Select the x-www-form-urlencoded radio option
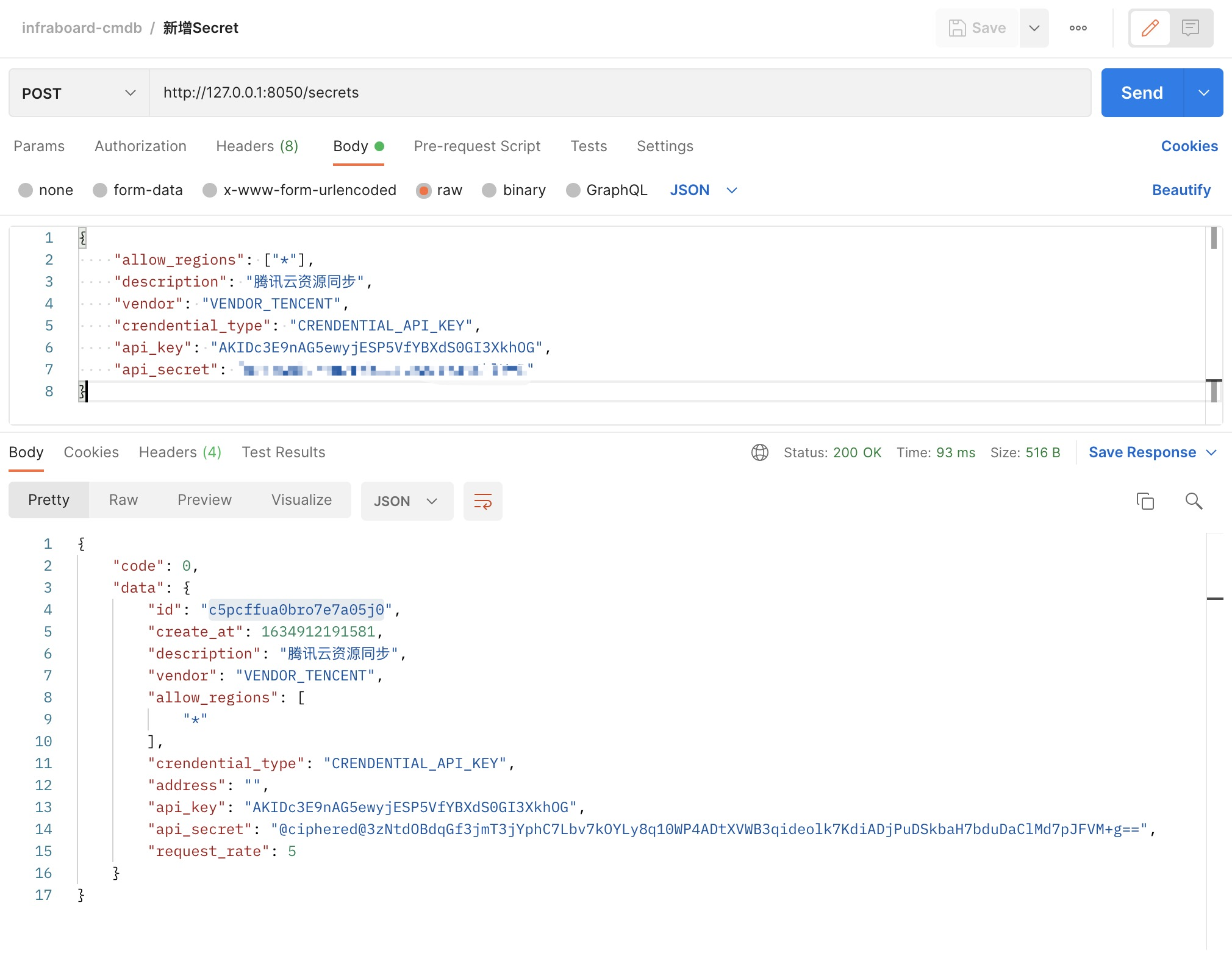1232x956 pixels. (210, 190)
